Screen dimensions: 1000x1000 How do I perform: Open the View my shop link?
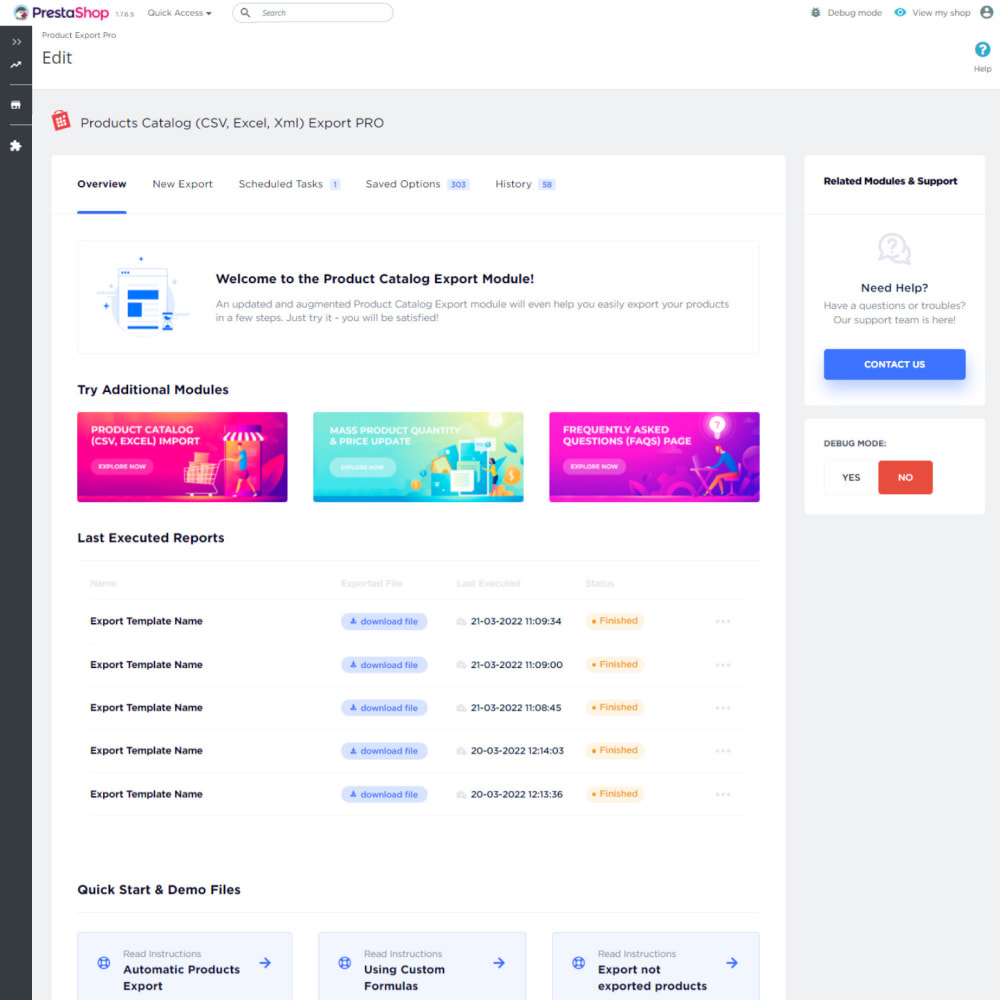click(x=933, y=13)
